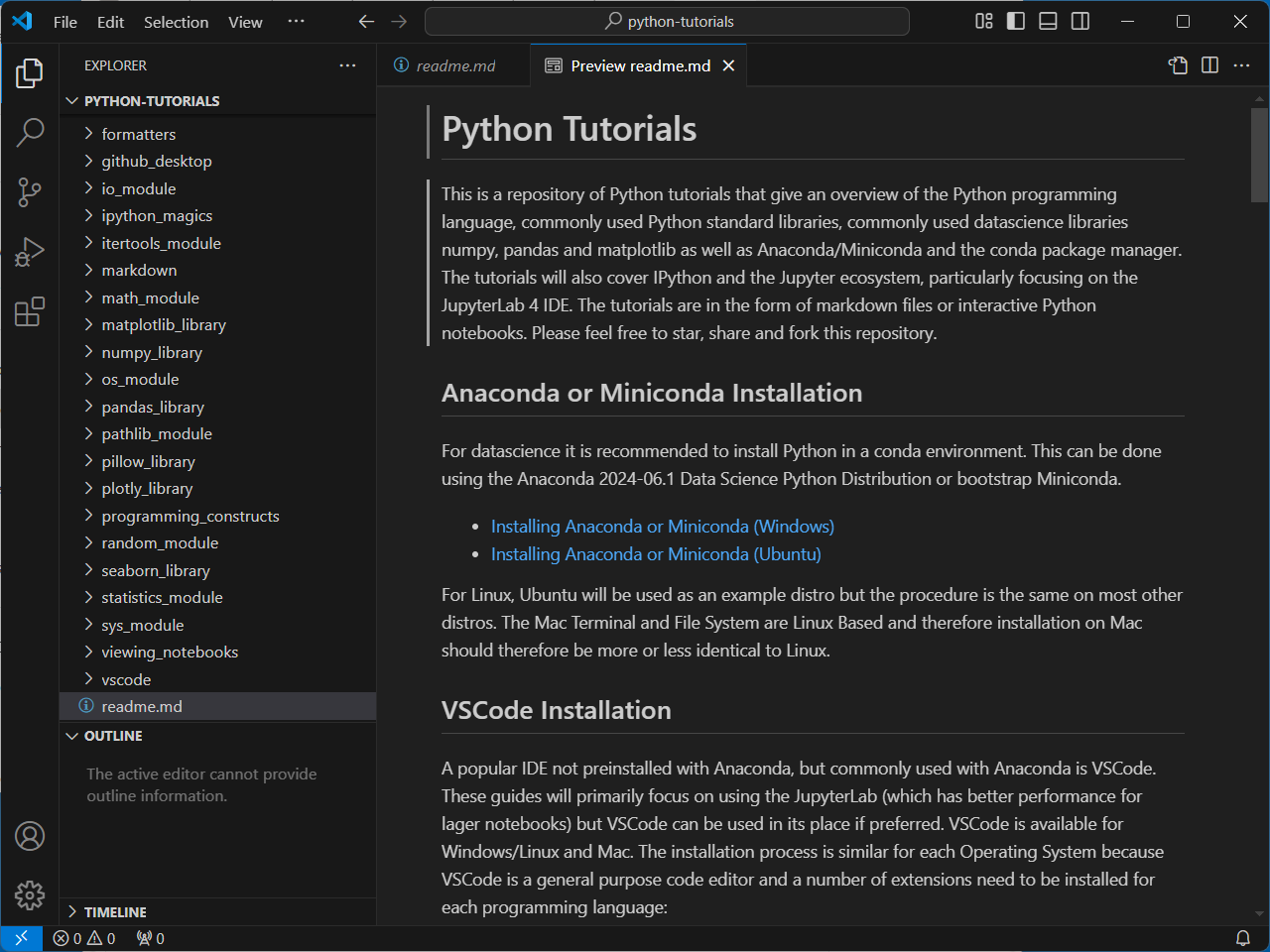
Task: Open Run and Debug view
Action: 30,252
